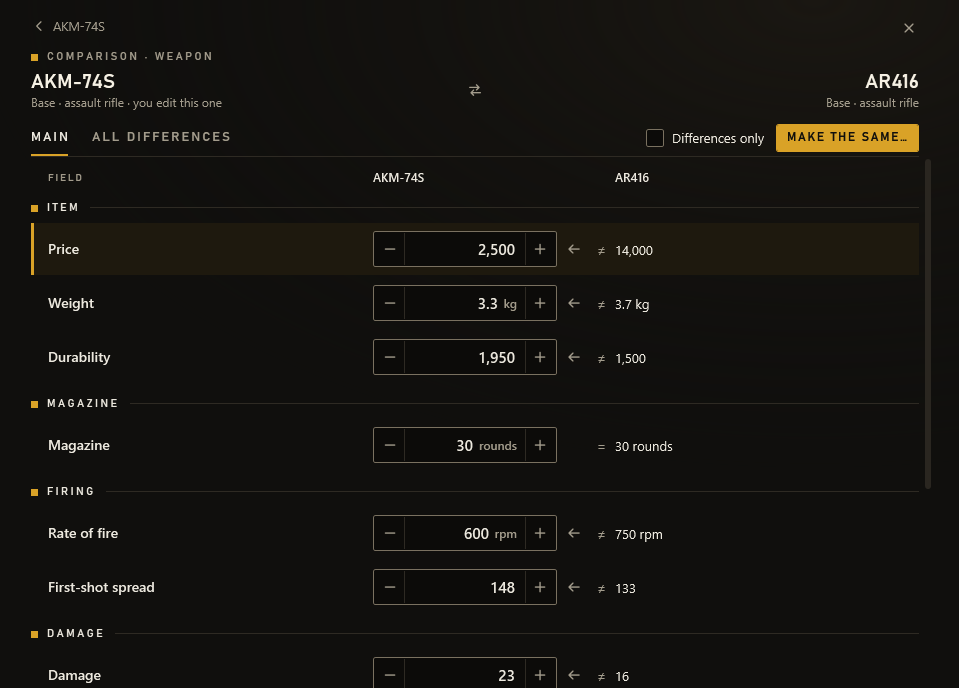Increase Magazine rounds with the plus button
Image resolution: width=959 pixels, height=688 pixels.
pos(540,445)
